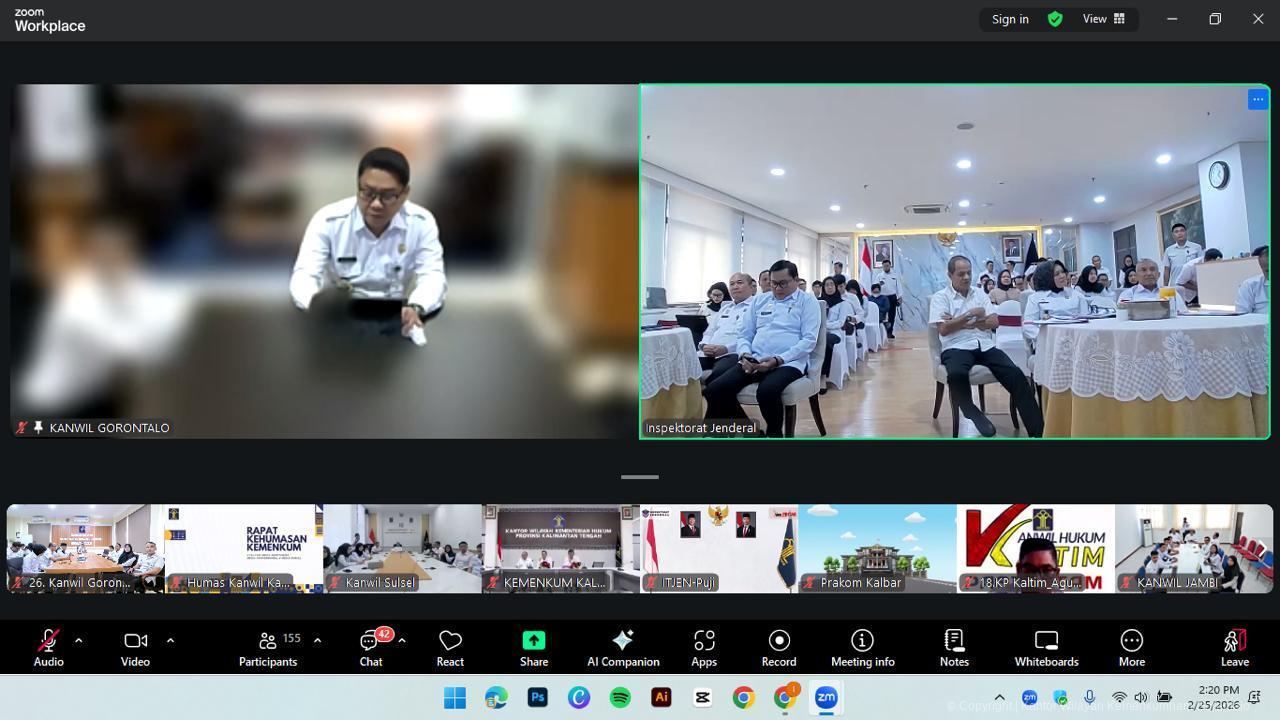Click the green Share screen icon
The height and width of the screenshot is (720, 1280).
[534, 640]
